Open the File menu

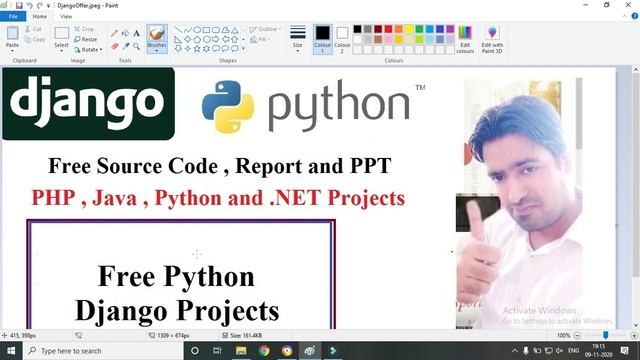click(x=13, y=16)
